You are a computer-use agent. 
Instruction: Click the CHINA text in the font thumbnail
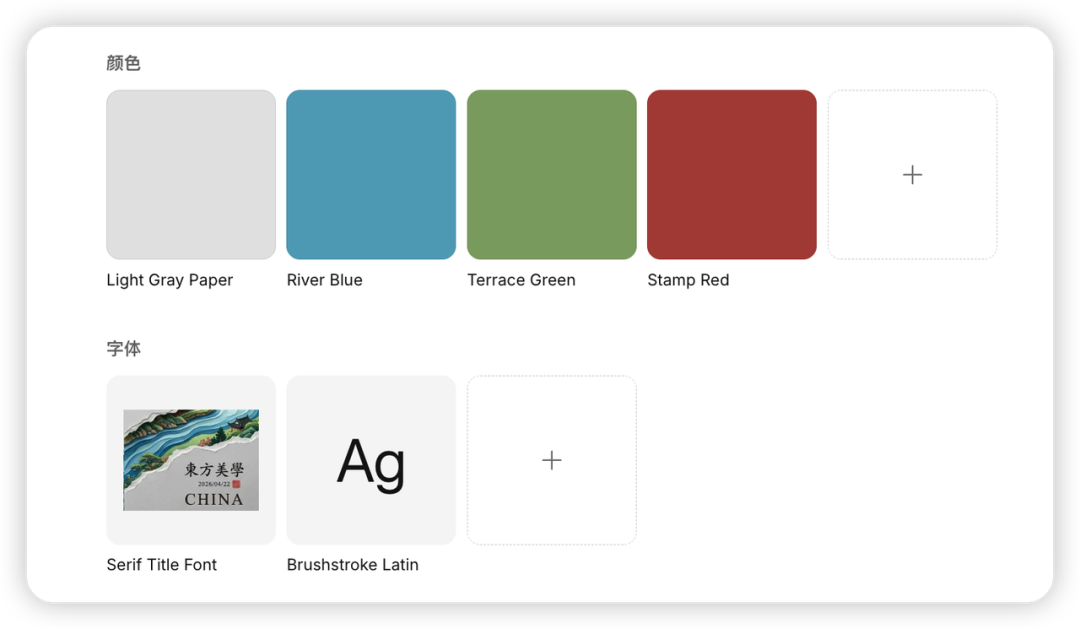(x=214, y=499)
